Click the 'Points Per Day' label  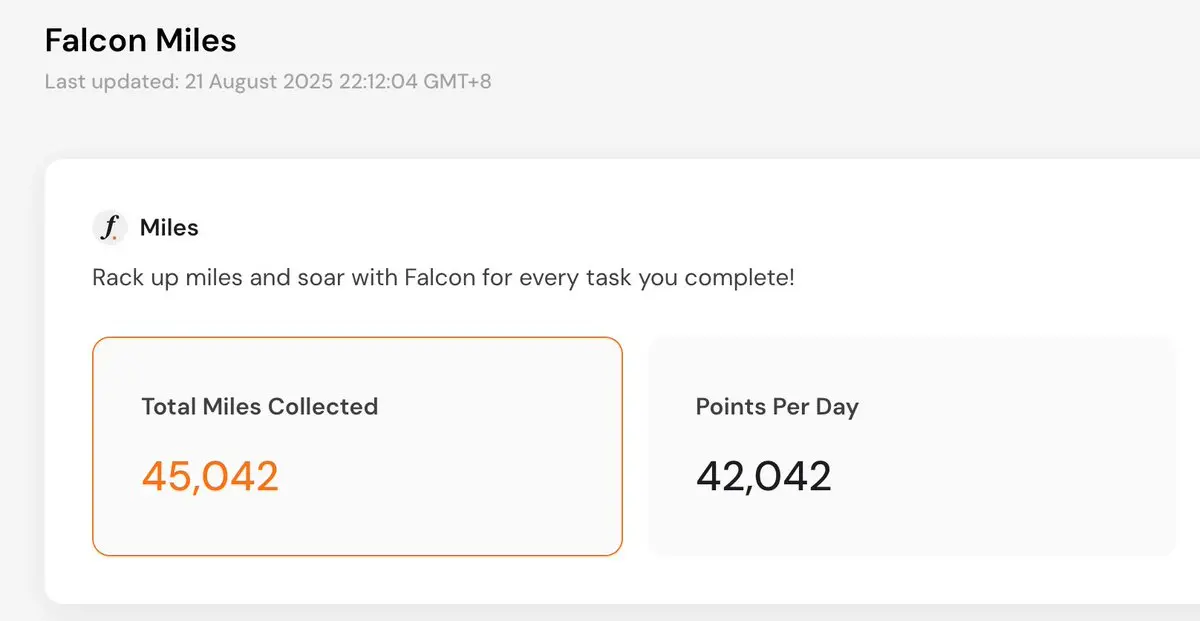coord(777,407)
